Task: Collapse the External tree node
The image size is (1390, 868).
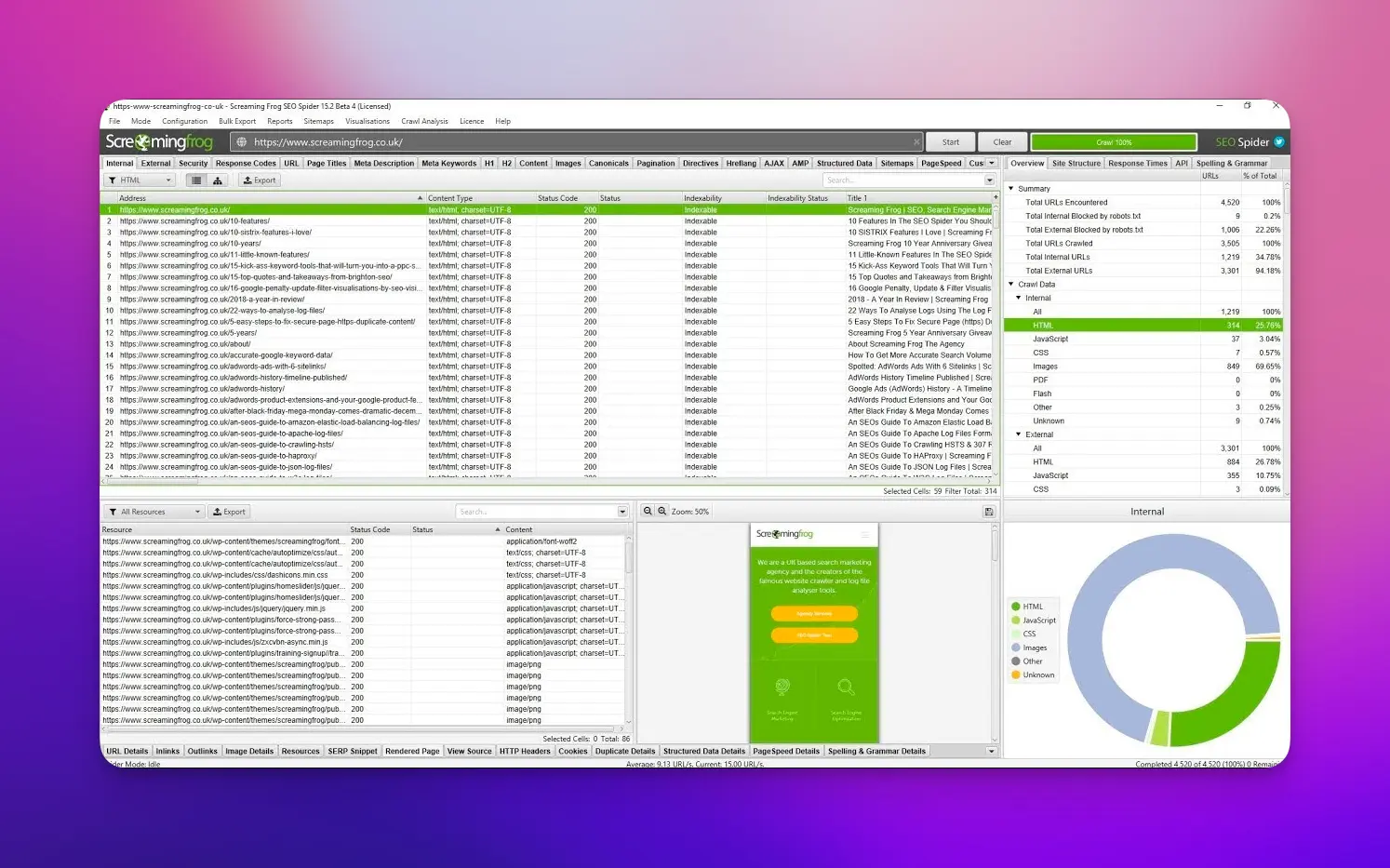Action: 1019,434
